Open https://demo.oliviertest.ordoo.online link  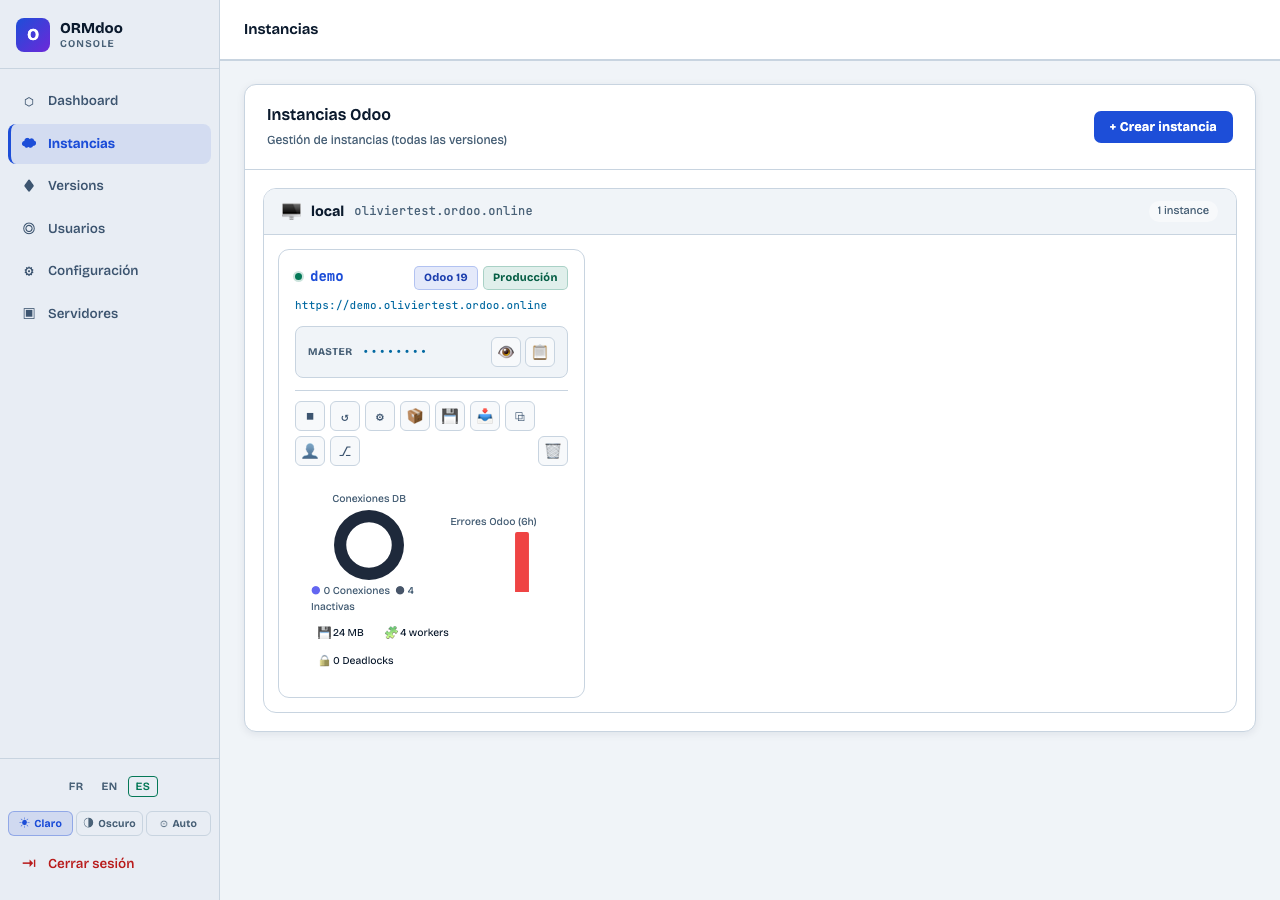(421, 305)
